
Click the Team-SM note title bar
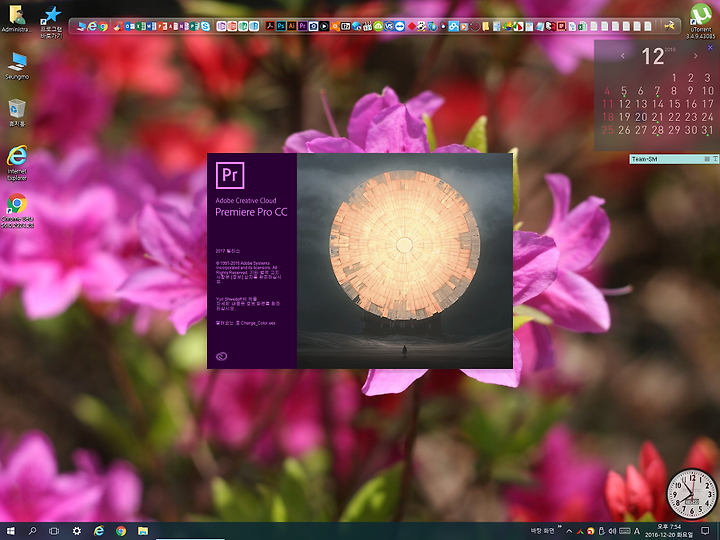674,159
